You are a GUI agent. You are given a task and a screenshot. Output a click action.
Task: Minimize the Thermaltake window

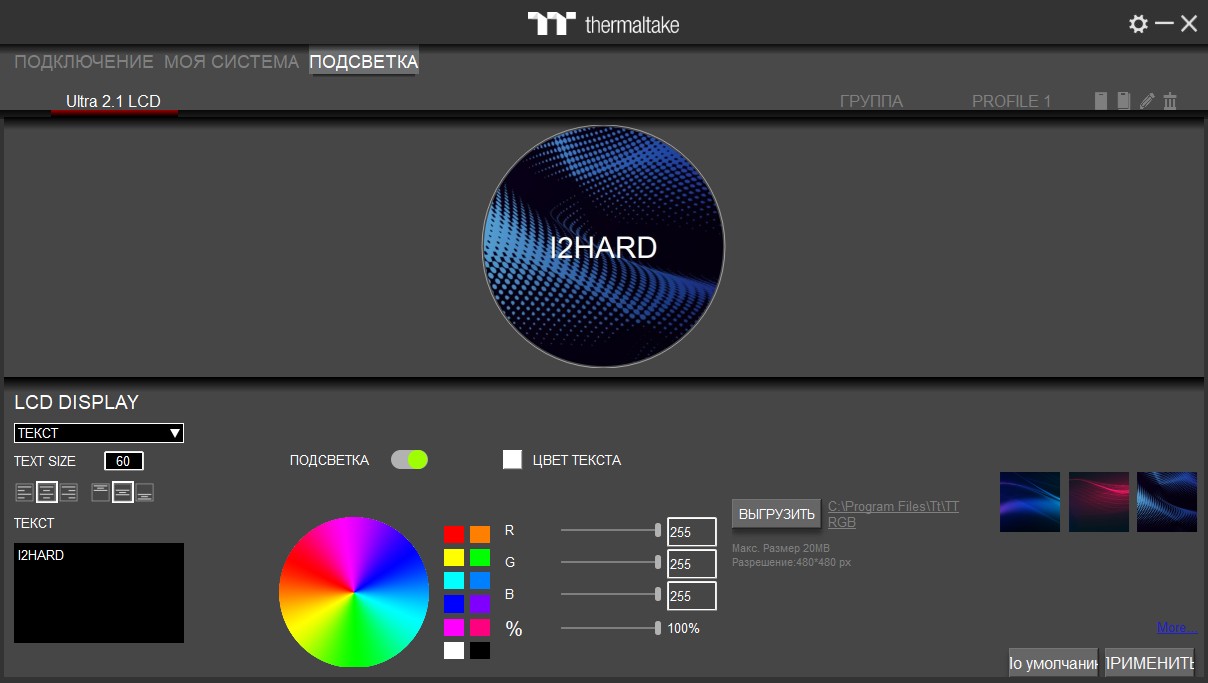[x=1164, y=23]
